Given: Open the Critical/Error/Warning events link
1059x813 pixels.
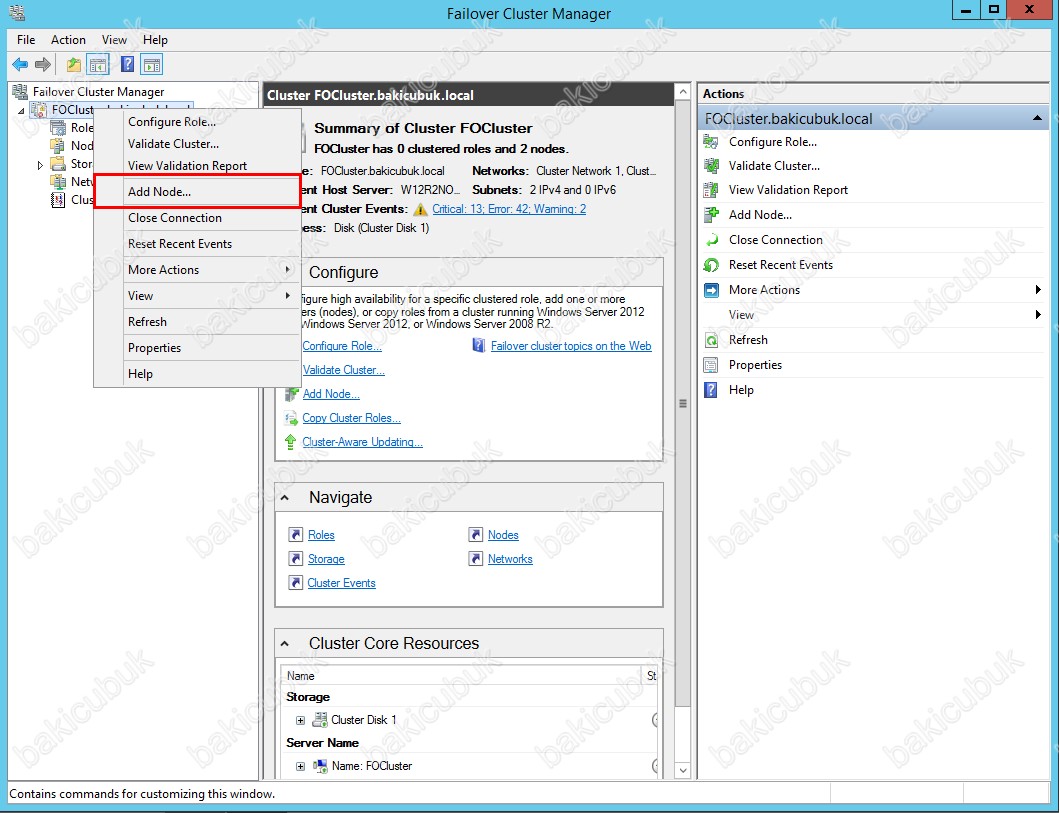Looking at the screenshot, I should pos(509,209).
